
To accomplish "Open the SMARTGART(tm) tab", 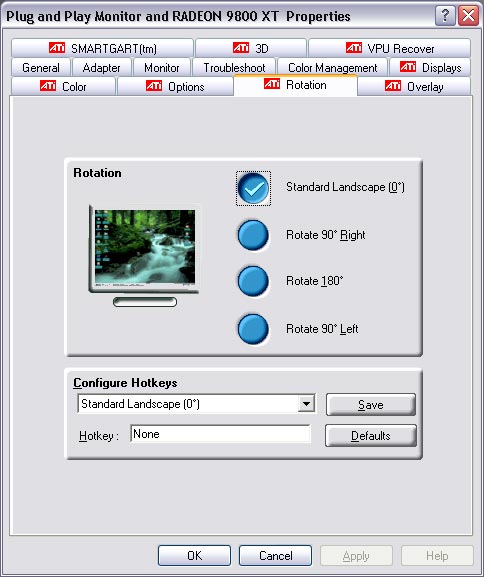I will (x=102, y=48).
